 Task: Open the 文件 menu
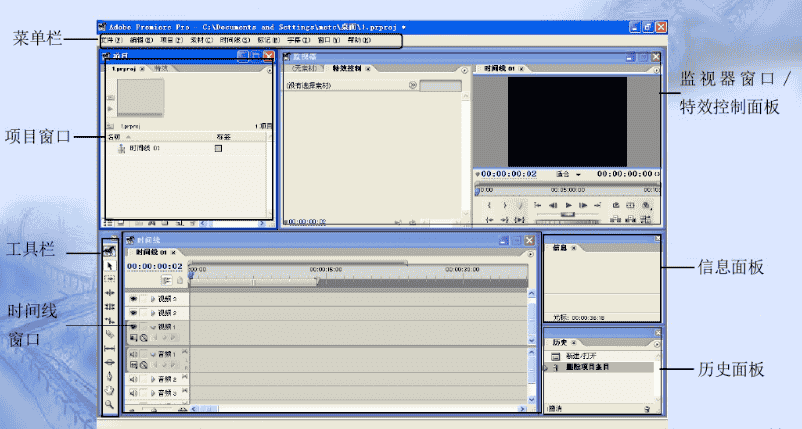(x=107, y=40)
